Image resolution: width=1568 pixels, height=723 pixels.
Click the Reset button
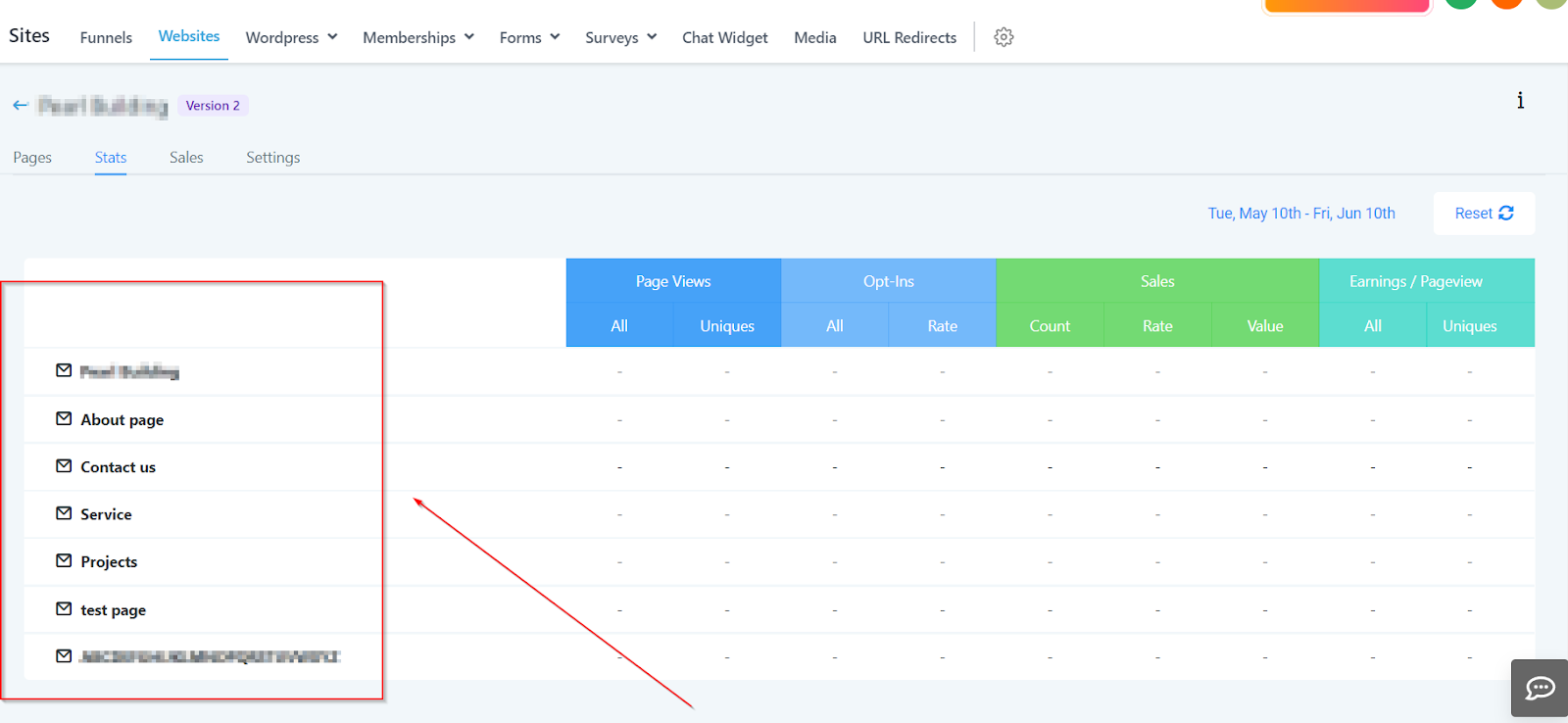click(x=1484, y=213)
